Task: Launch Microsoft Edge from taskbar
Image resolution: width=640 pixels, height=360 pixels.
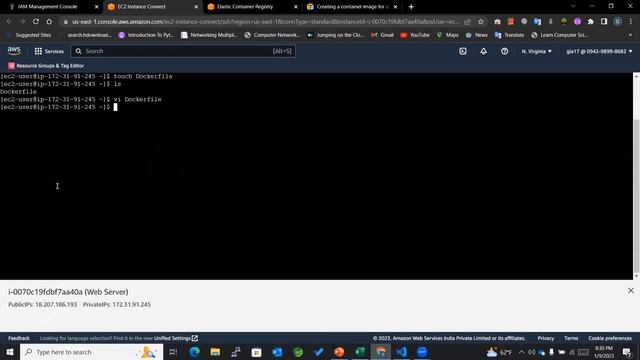Action: [x=194, y=352]
